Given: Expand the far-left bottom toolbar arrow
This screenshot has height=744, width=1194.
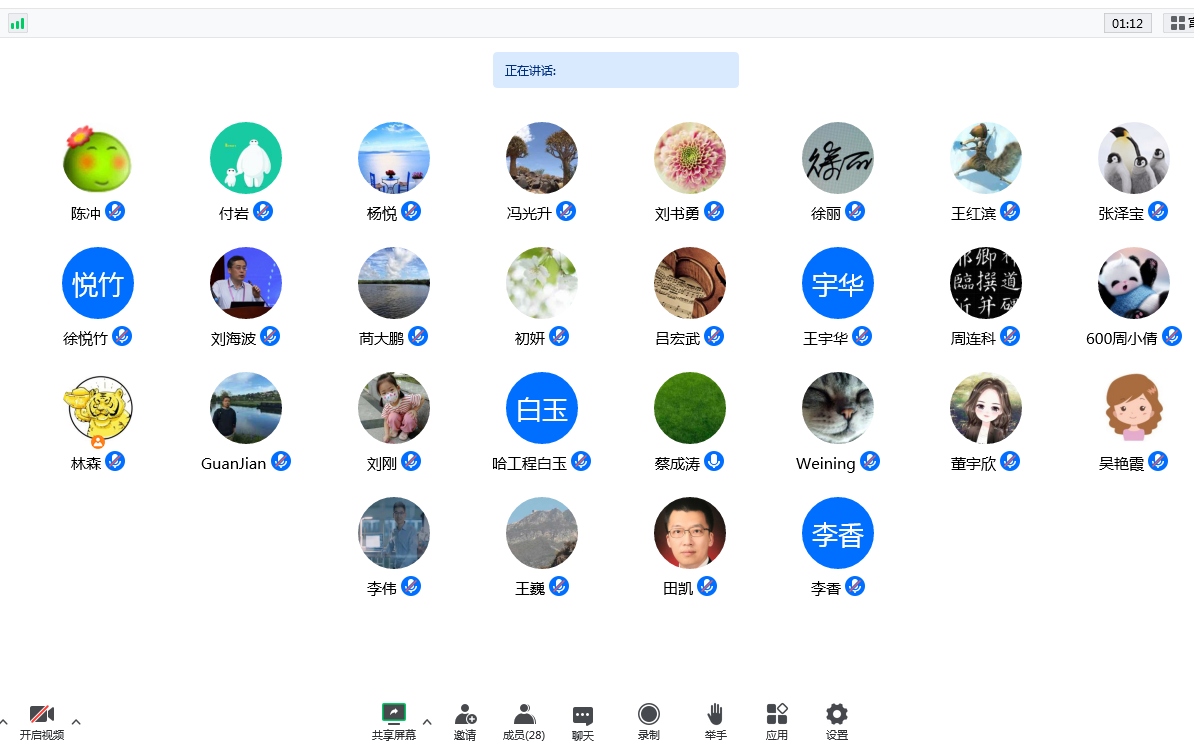Looking at the screenshot, I should pyautogui.click(x=4, y=721).
